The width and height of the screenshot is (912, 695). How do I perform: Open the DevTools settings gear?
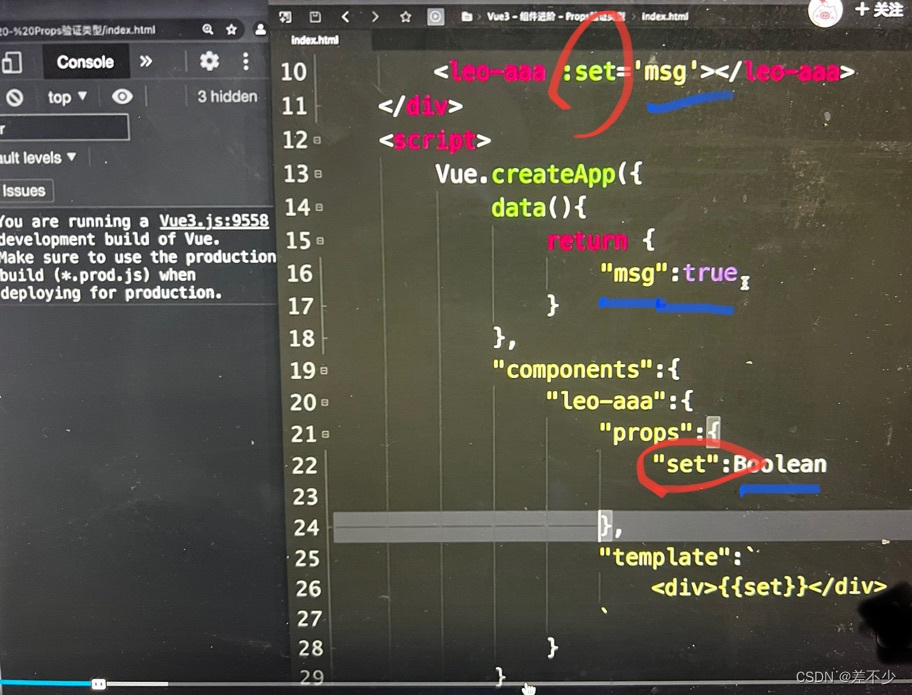(208, 62)
